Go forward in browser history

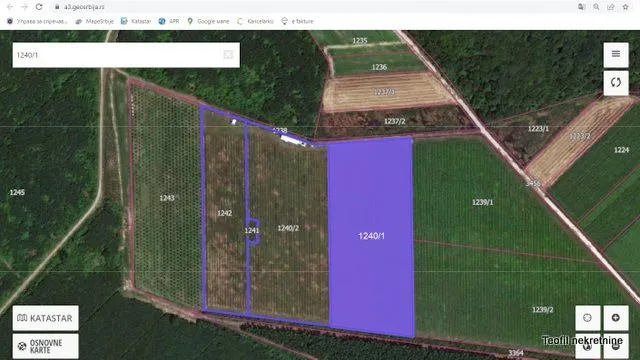(x=24, y=7)
